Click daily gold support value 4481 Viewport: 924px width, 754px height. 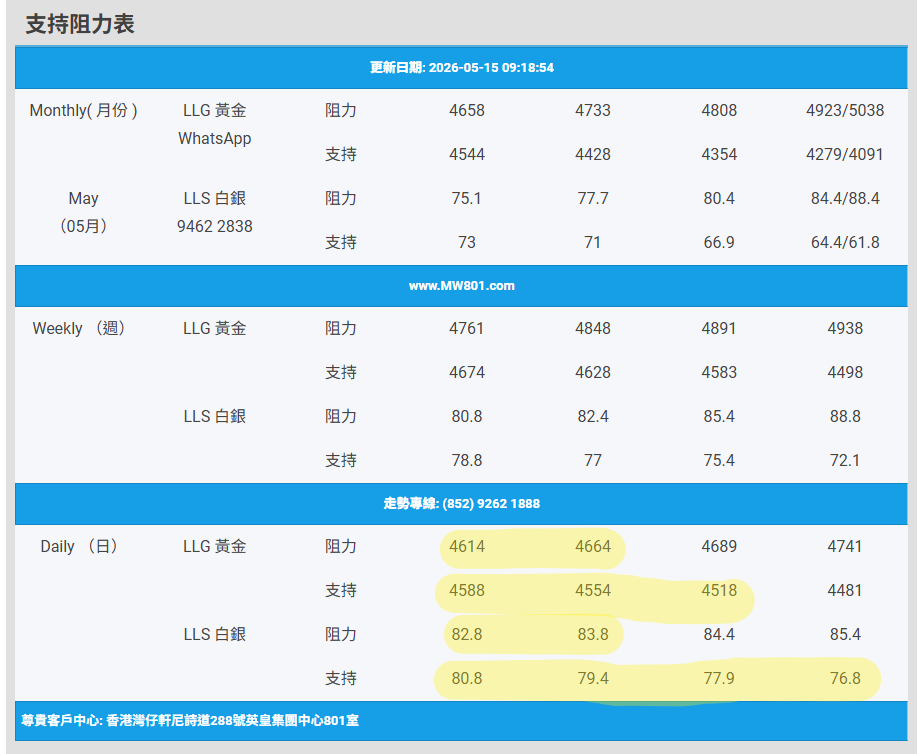845,590
